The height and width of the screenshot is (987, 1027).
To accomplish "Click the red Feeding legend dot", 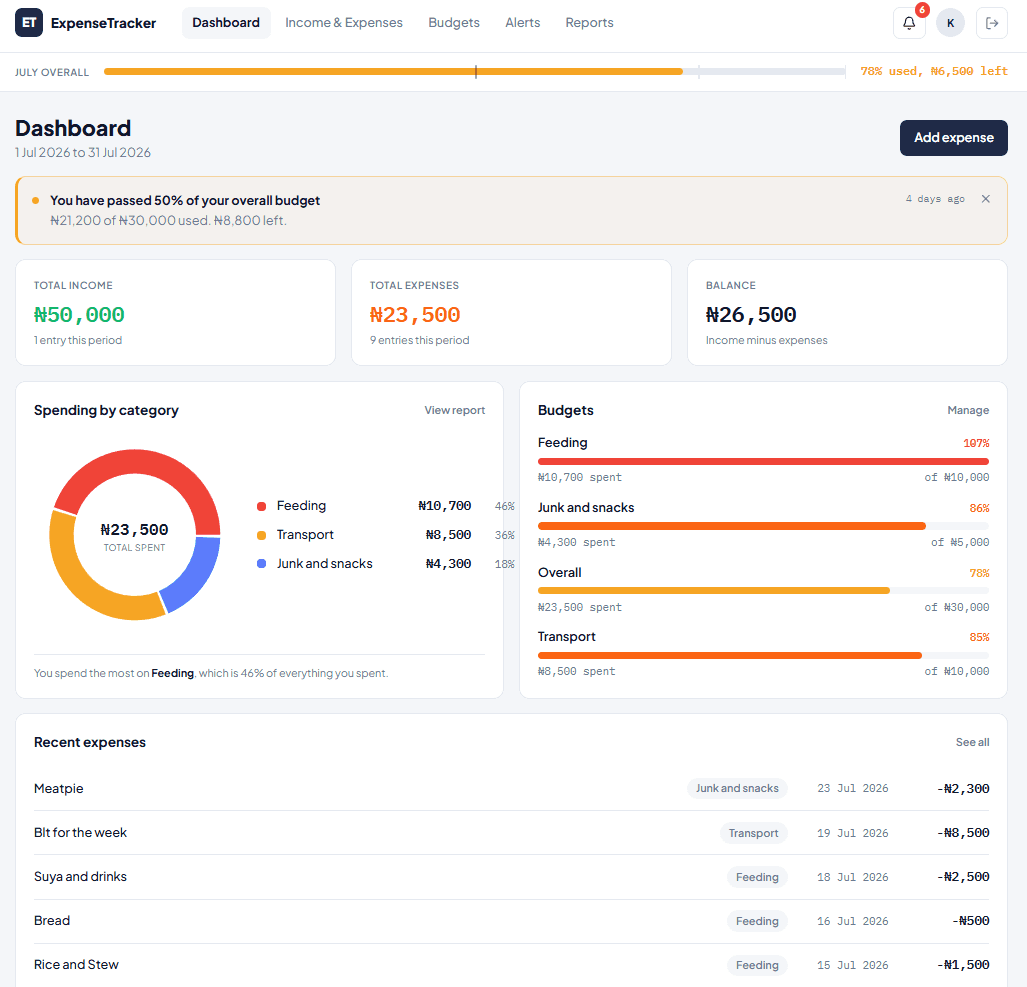I will point(261,506).
